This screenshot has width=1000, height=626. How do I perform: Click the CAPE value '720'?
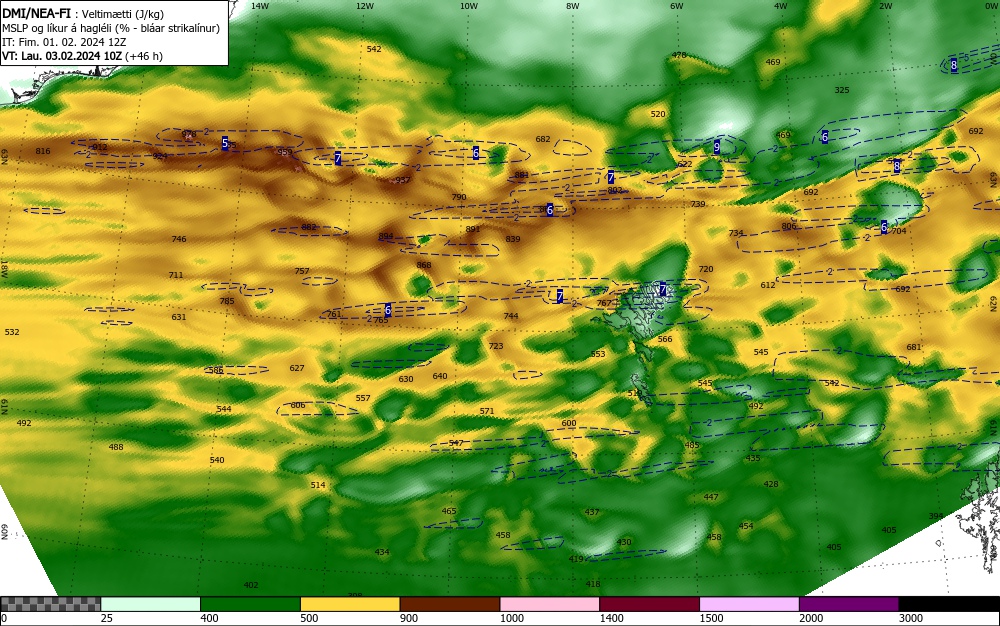pos(706,270)
